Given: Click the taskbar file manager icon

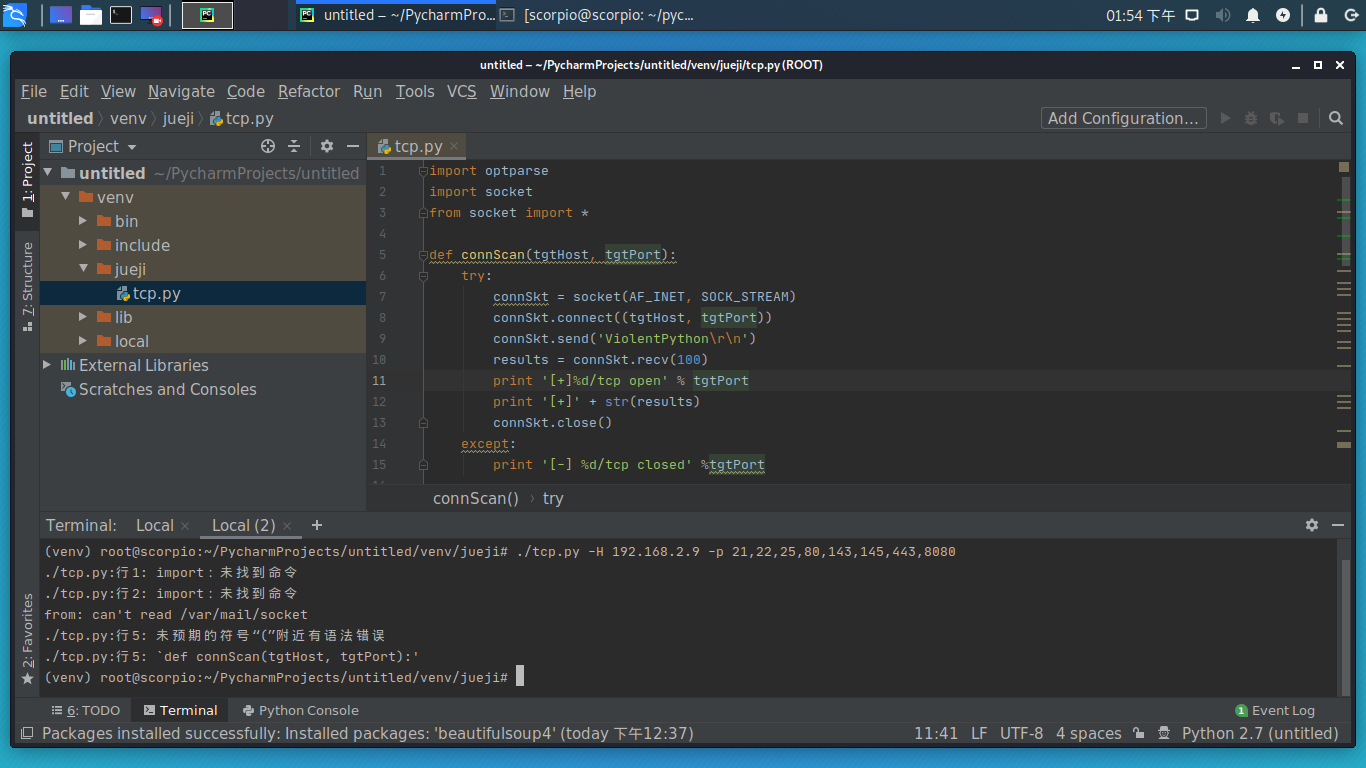Looking at the screenshot, I should [91, 15].
